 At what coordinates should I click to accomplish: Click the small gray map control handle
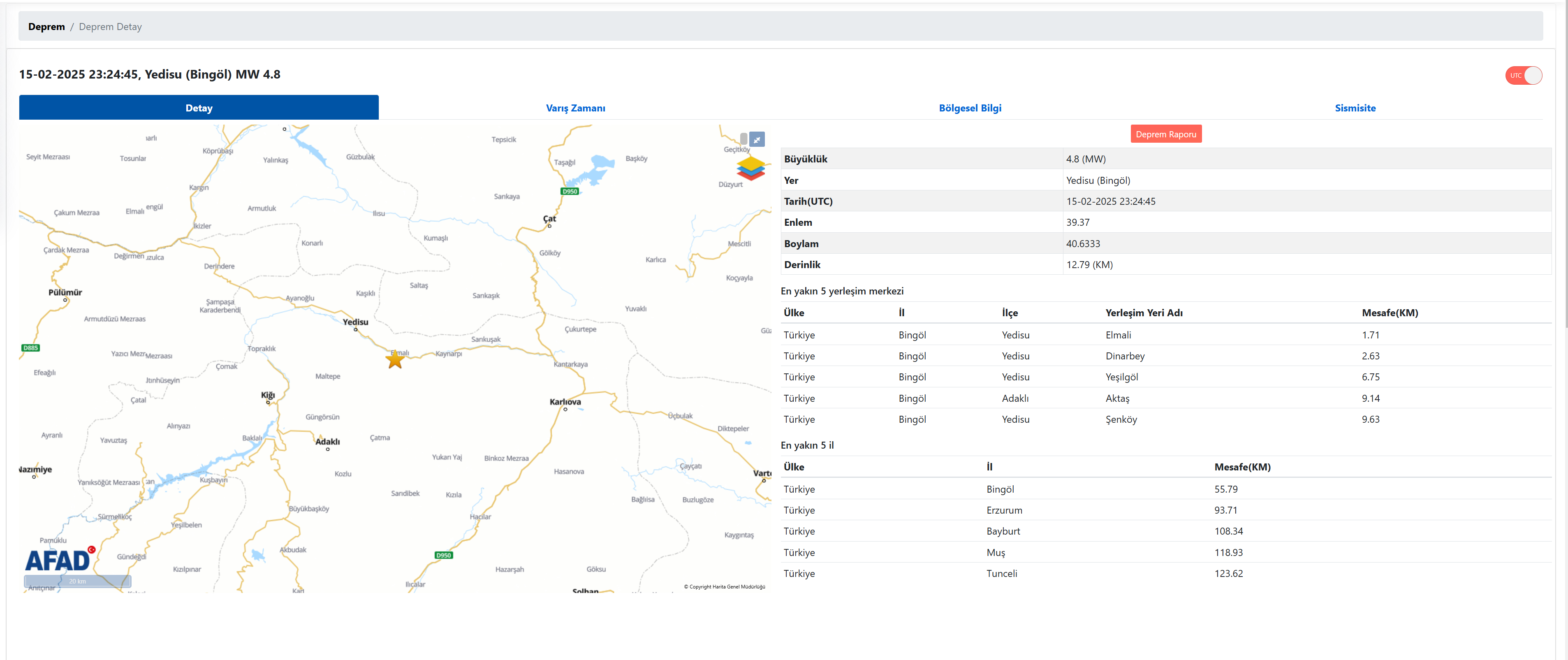click(x=743, y=139)
